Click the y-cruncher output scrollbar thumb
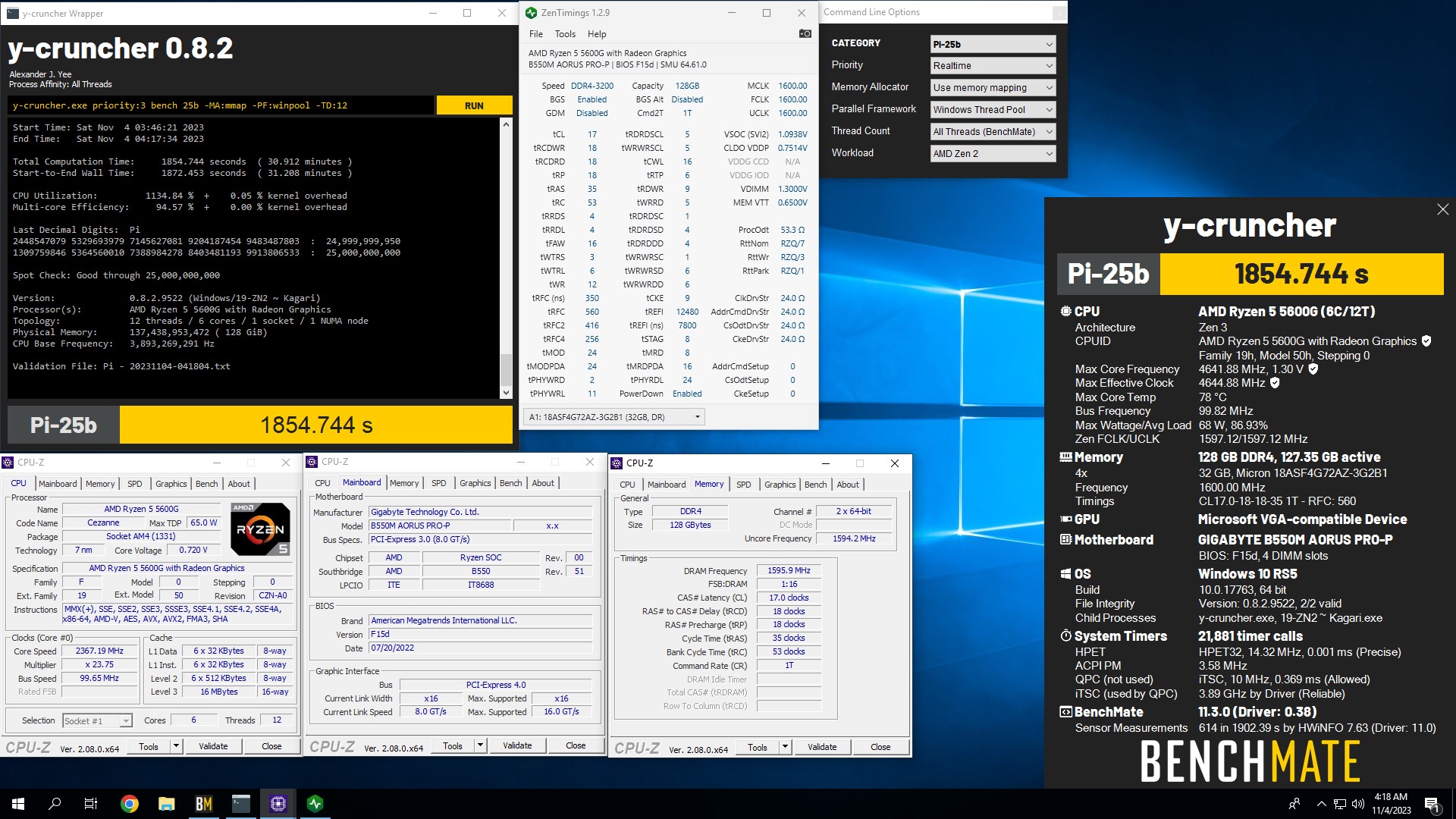1456x819 pixels. pos(506,370)
